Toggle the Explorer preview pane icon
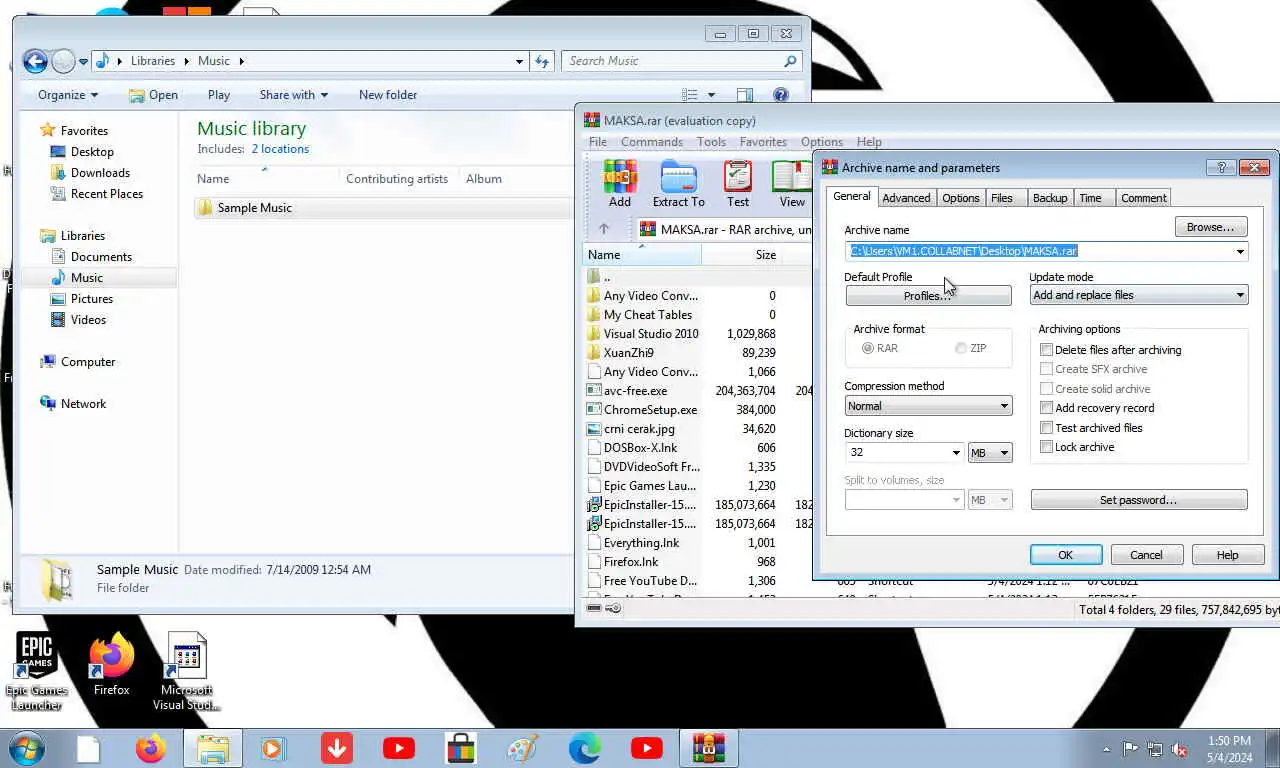Viewport: 1280px width, 768px height. point(745,95)
